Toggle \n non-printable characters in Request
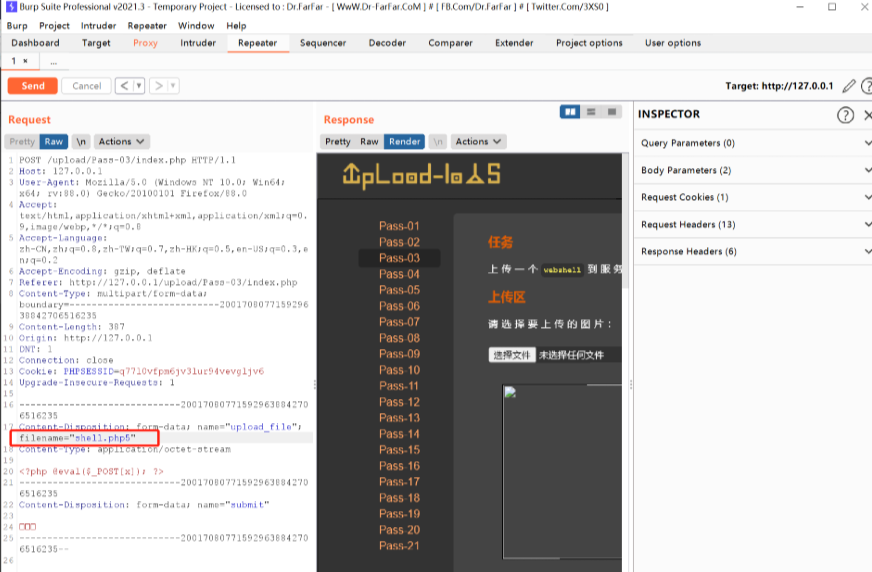The image size is (872, 572). [x=81, y=142]
